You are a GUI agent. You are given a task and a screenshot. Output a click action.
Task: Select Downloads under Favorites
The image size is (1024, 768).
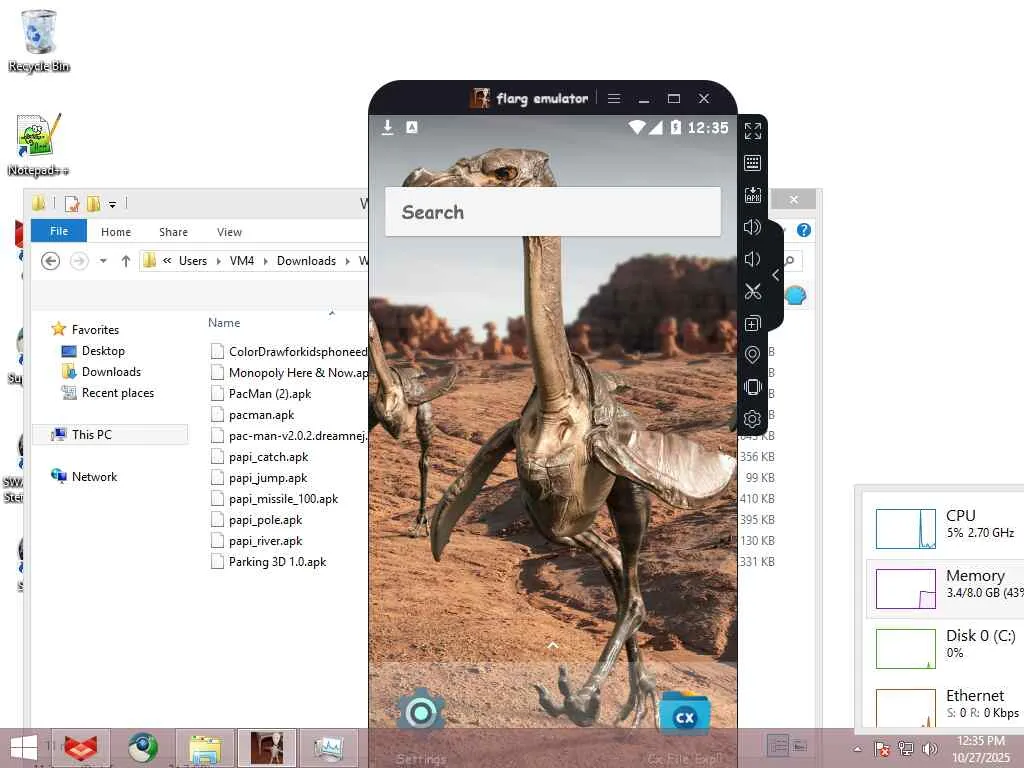pos(111,372)
